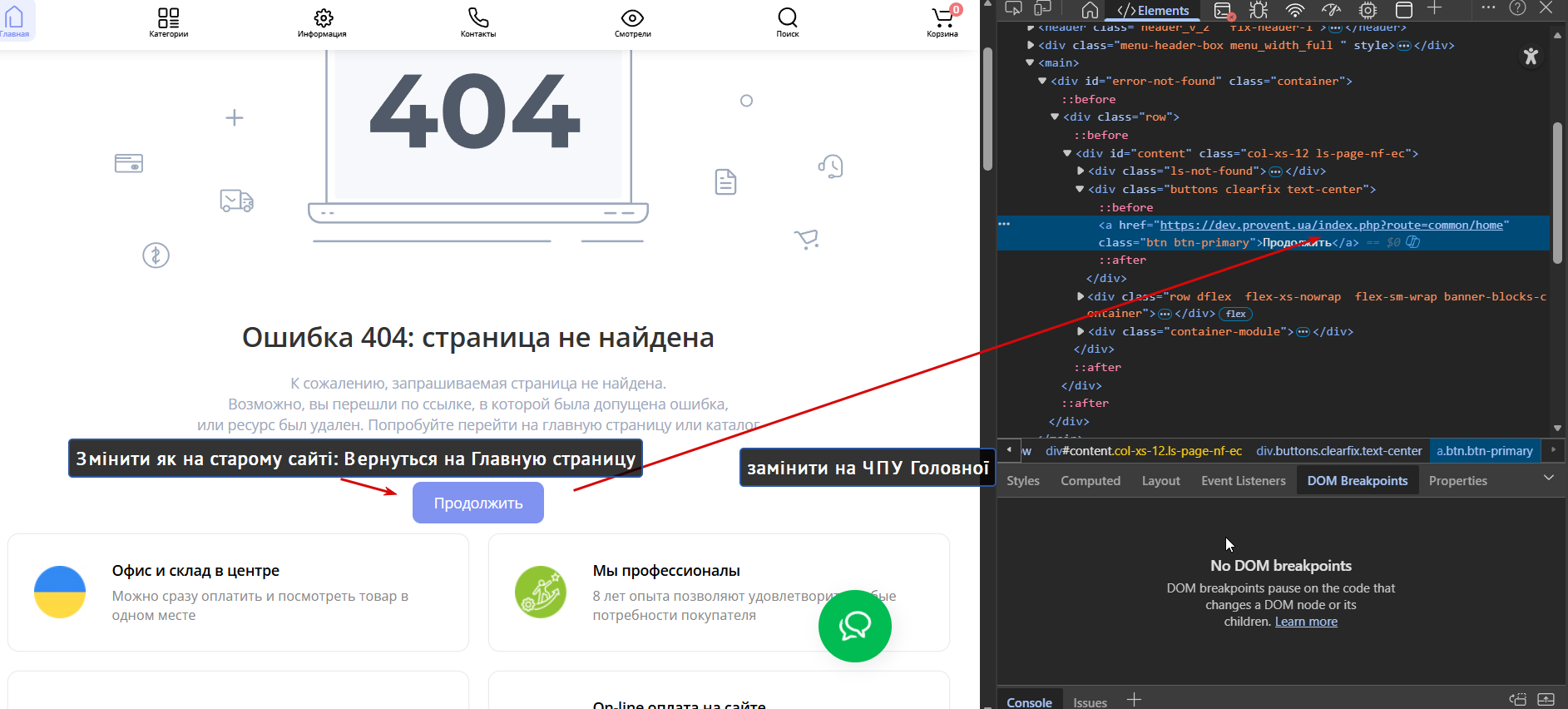The image size is (1568, 709).
Task: Click the ellipsis next to selected anchor node
Action: coord(1004,224)
